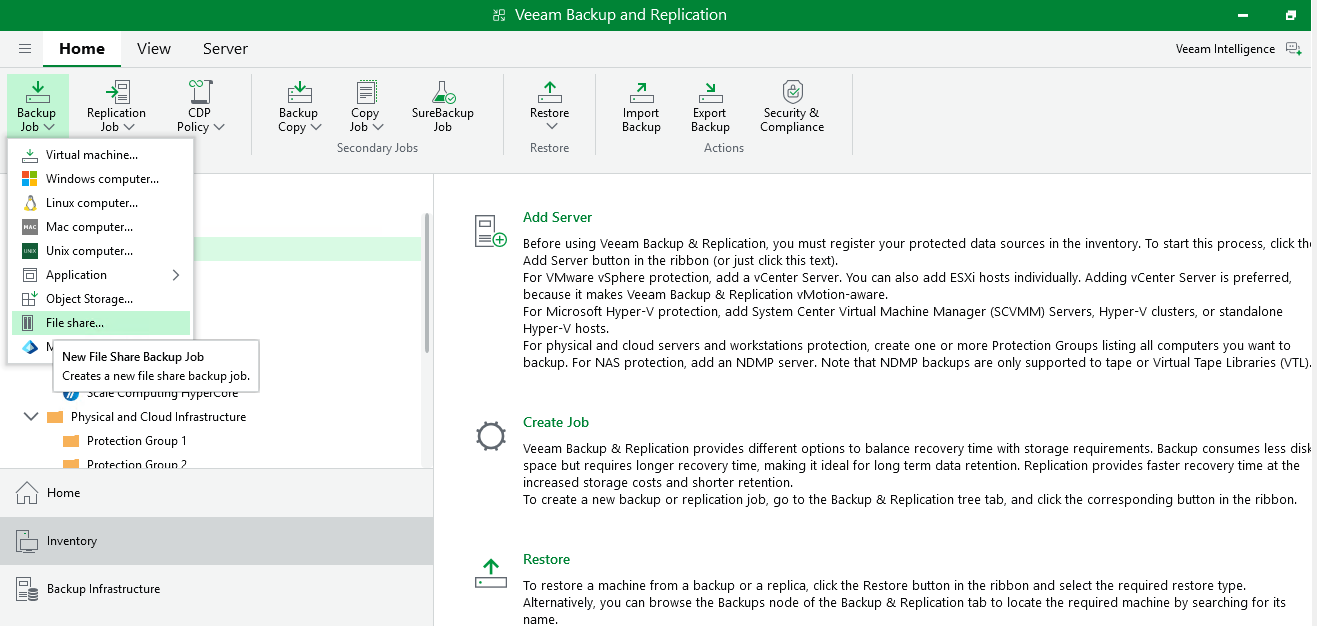Choose Linux computer... from the menu
Image resolution: width=1317 pixels, height=626 pixels.
tap(100, 203)
